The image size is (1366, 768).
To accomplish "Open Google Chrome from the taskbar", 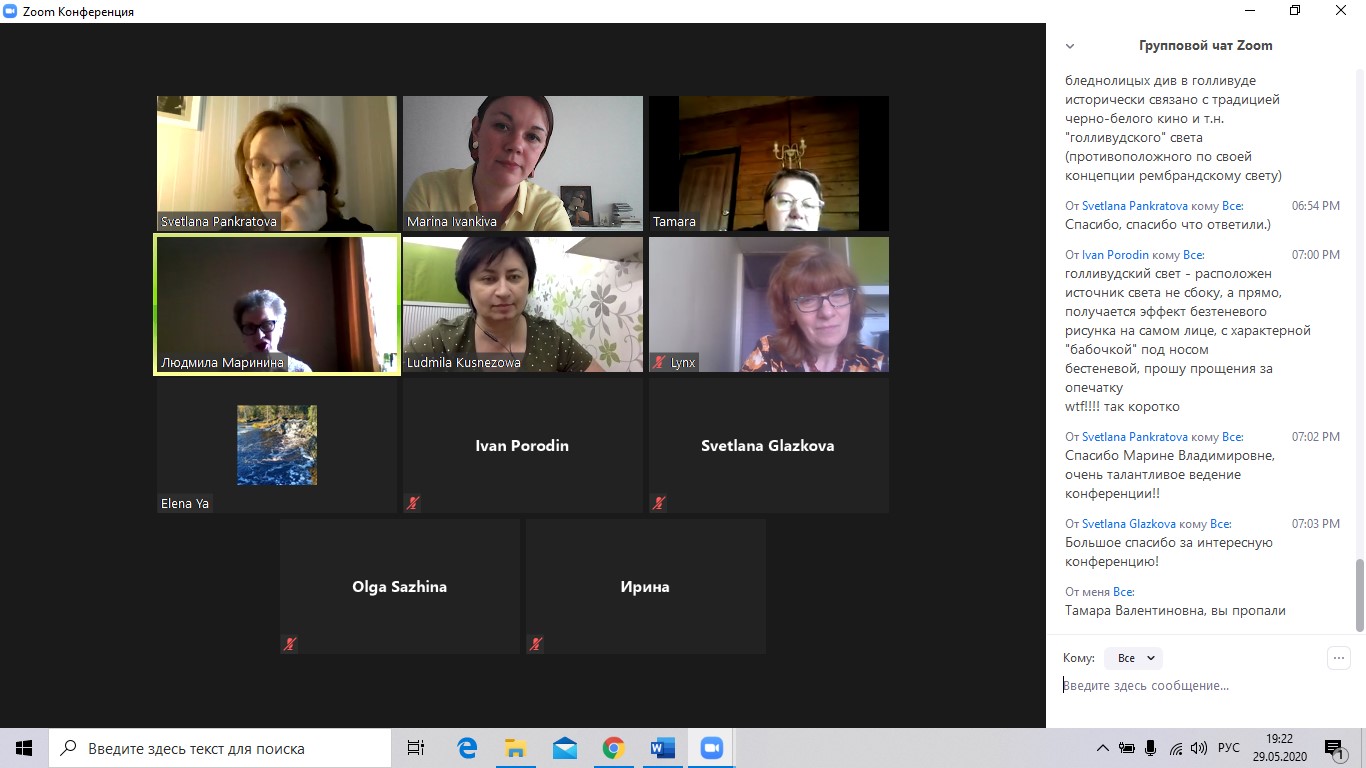I will click(614, 748).
